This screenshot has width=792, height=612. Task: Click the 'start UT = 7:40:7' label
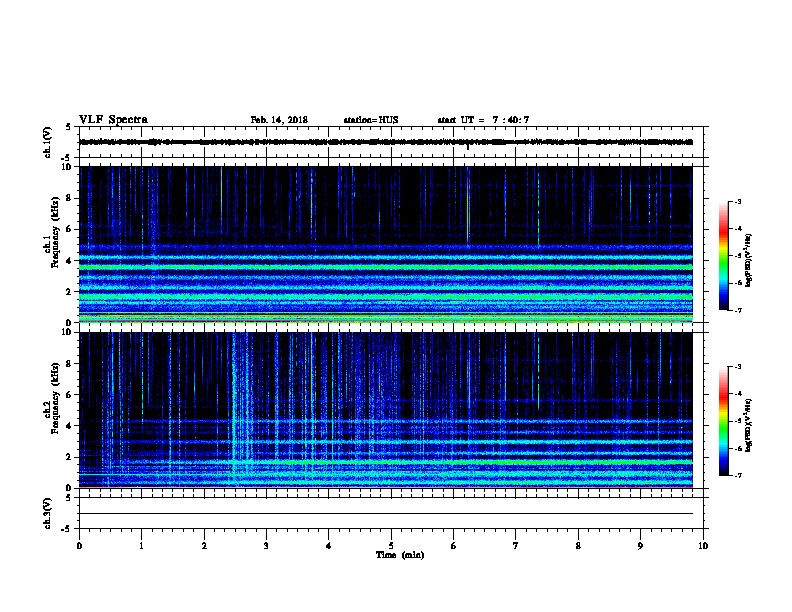pos(483,120)
